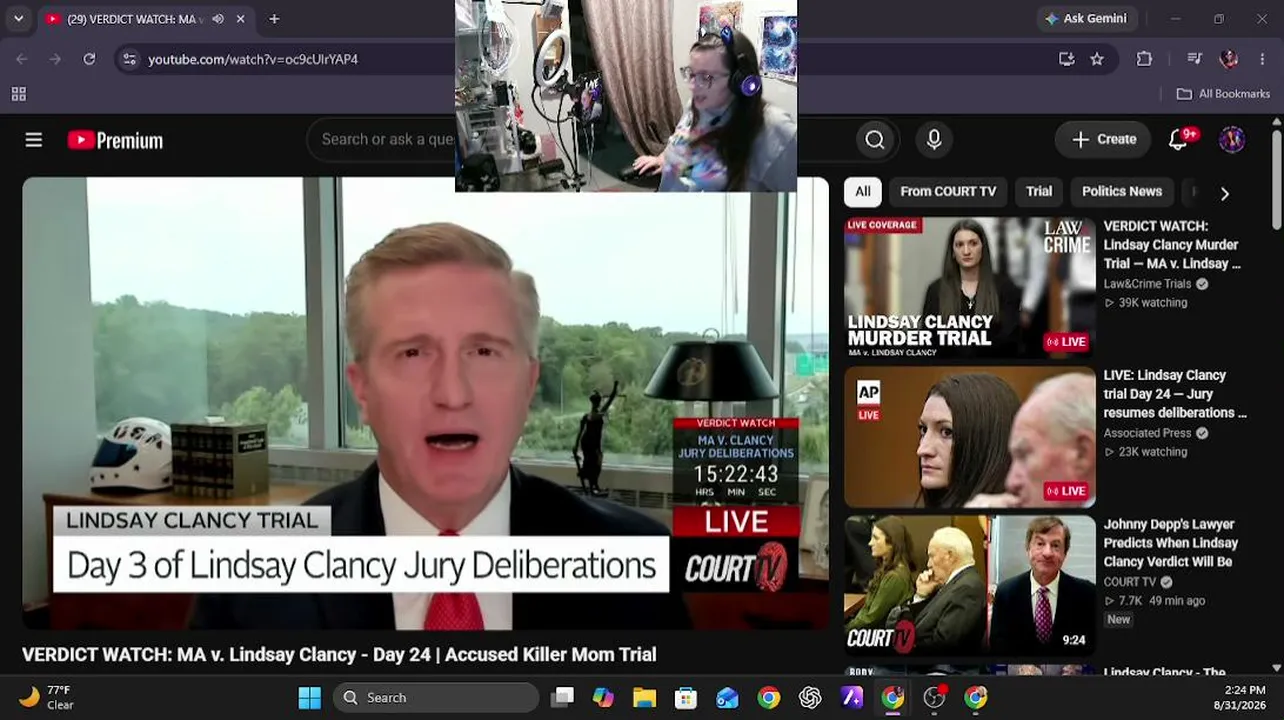
Task: Filter recommendations by Trial chip
Action: pos(1039,192)
